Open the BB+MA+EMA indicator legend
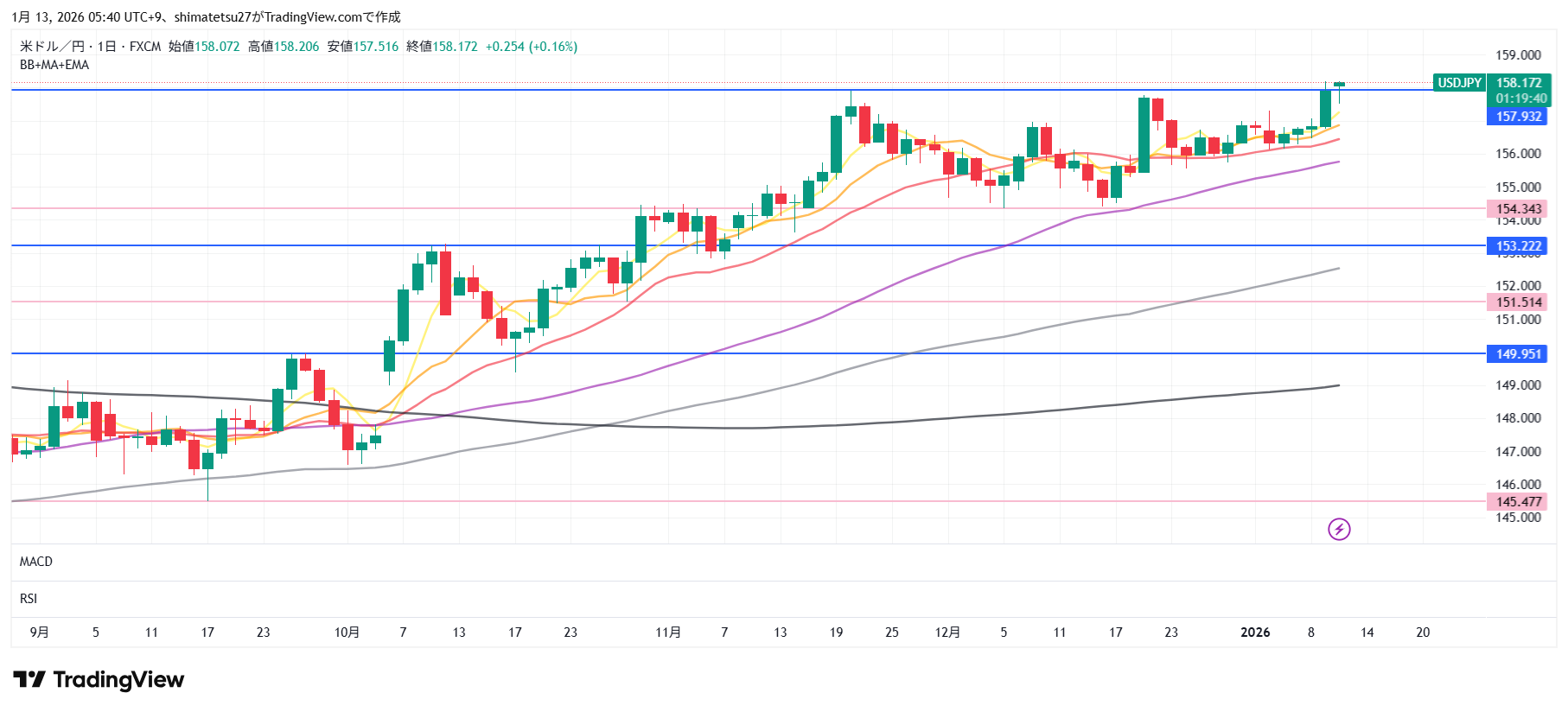This screenshot has width=1568, height=712. 54,65
